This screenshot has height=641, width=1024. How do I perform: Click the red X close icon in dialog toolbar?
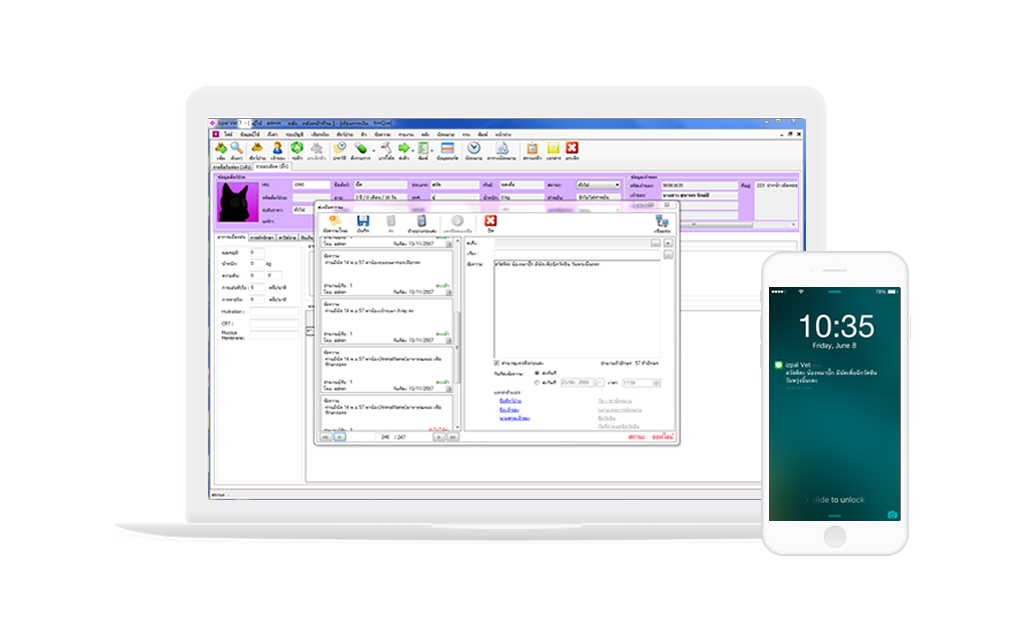[490, 221]
